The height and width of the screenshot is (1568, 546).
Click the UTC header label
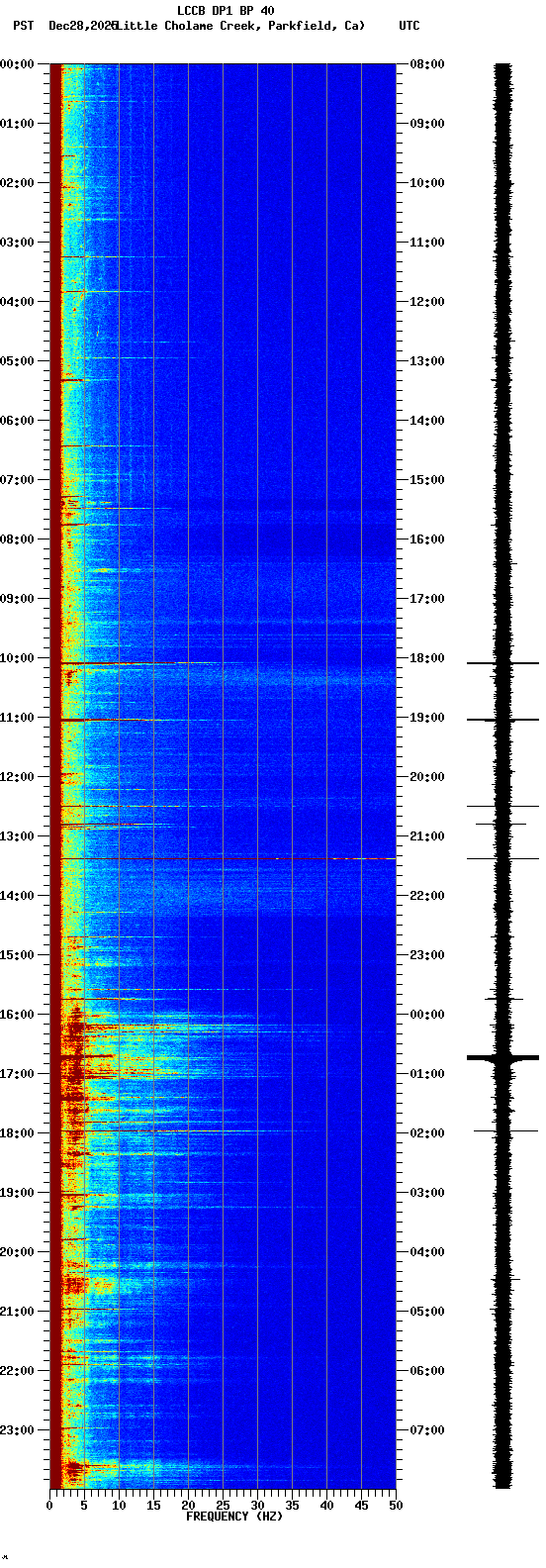point(409,26)
